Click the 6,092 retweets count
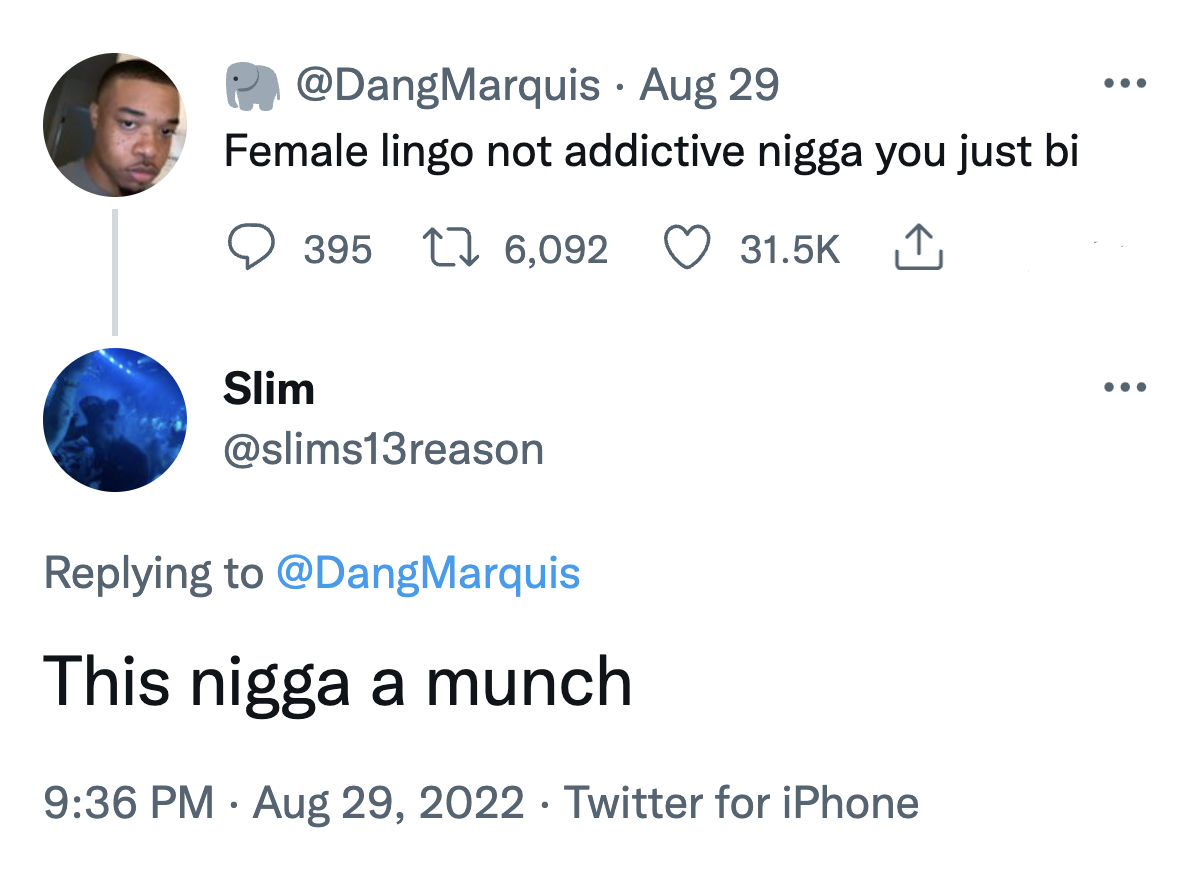Screen dimensions: 1198x874 tap(556, 249)
